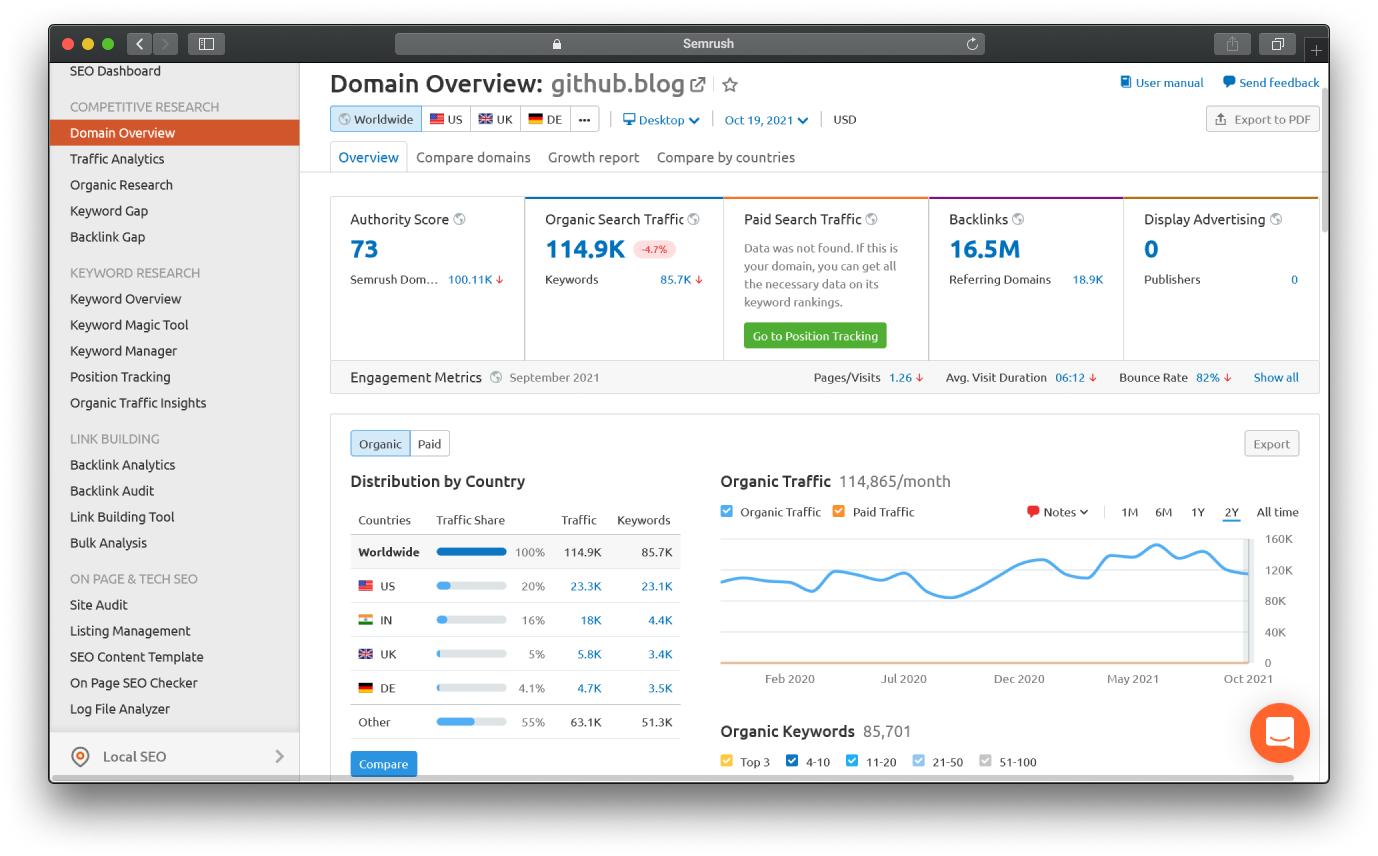The image size is (1378, 856).
Task: Click the Export to PDF button
Action: [1263, 119]
